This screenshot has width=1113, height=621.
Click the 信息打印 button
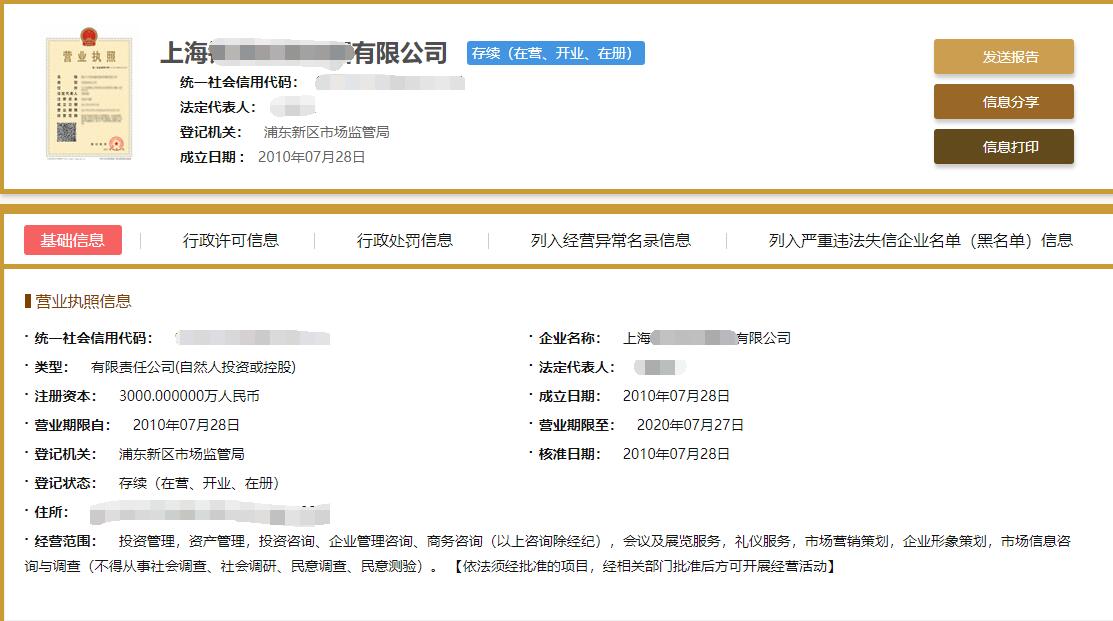1003,147
